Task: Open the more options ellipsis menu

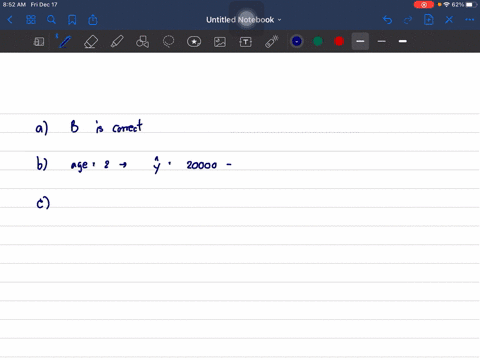Action: [x=470, y=20]
